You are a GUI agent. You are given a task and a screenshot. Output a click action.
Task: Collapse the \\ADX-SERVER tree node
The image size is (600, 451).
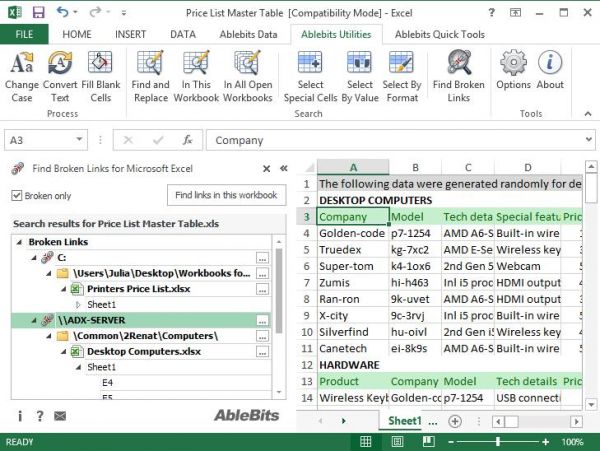coord(20,320)
